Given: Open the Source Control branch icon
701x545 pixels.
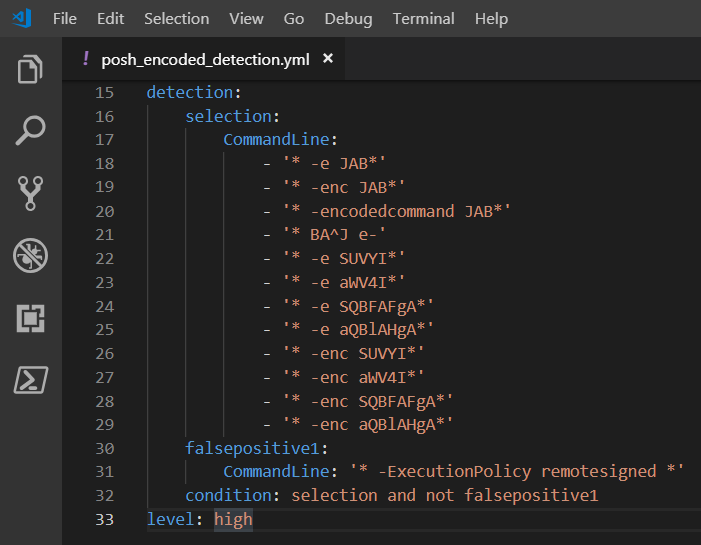Looking at the screenshot, I should [x=30, y=193].
